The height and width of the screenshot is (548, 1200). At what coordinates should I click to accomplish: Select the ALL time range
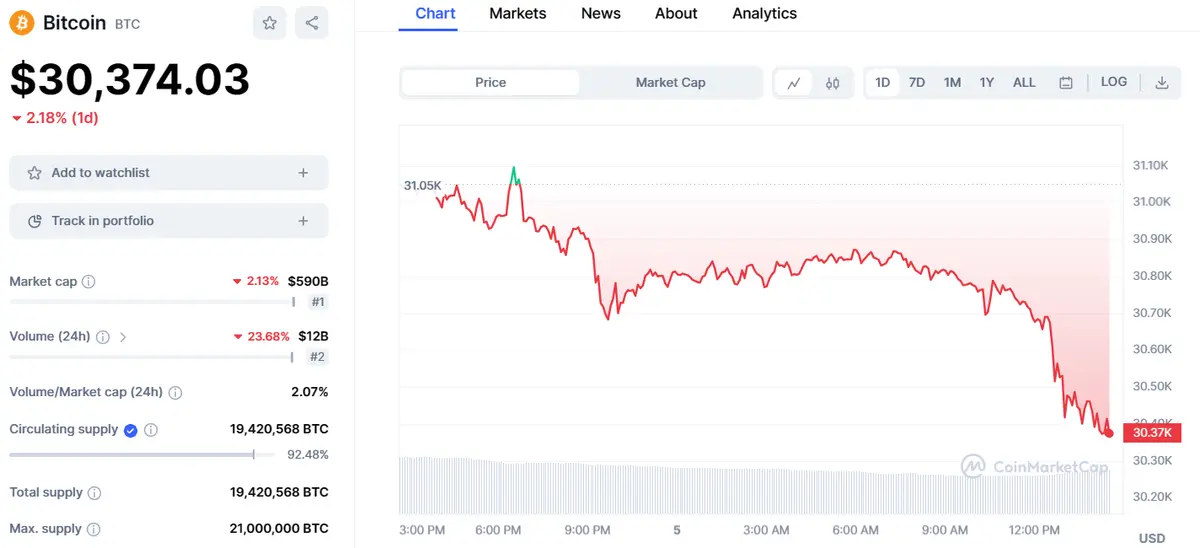[x=1024, y=83]
